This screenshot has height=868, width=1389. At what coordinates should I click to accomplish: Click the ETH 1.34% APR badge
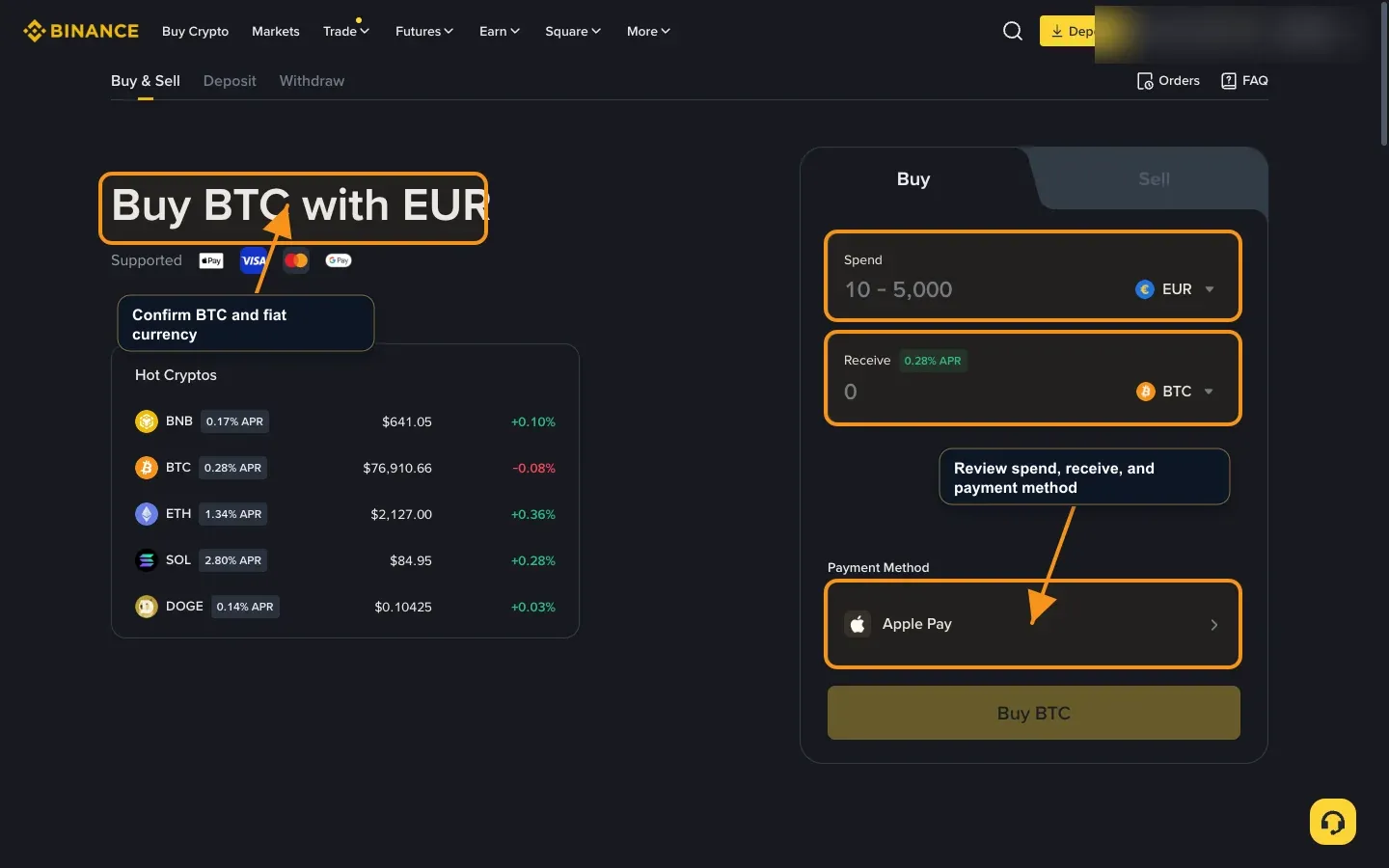(233, 514)
